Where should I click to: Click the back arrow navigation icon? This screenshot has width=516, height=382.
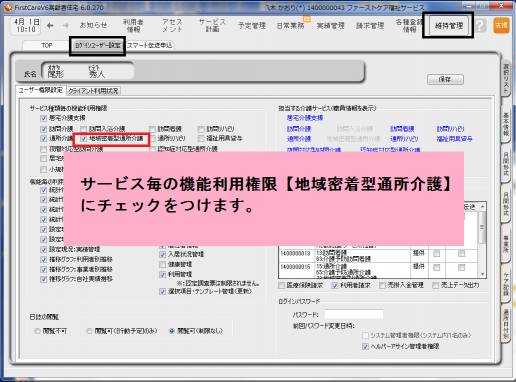tap(50, 26)
